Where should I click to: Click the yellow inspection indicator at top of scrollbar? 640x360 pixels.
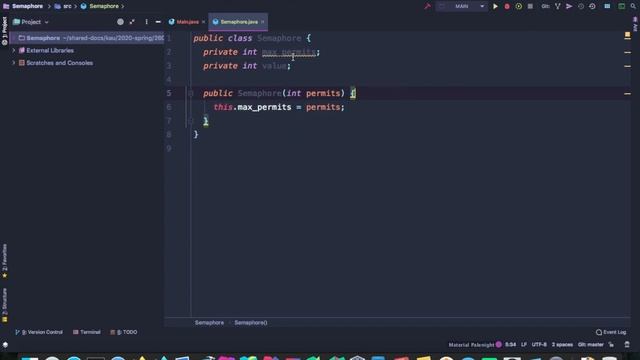[x=627, y=36]
